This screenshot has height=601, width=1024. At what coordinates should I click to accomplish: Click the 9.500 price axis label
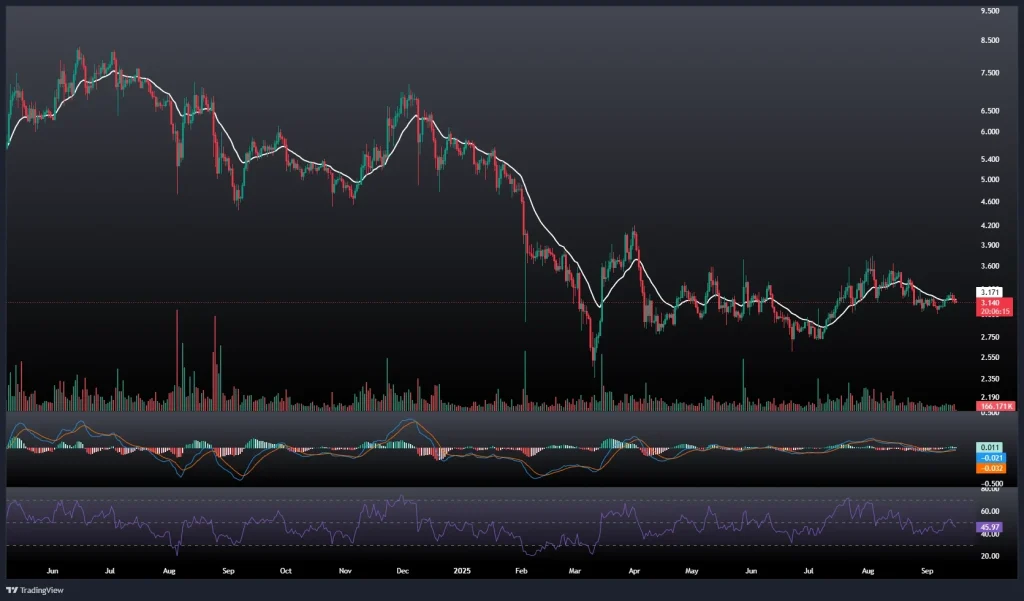[x=990, y=11]
